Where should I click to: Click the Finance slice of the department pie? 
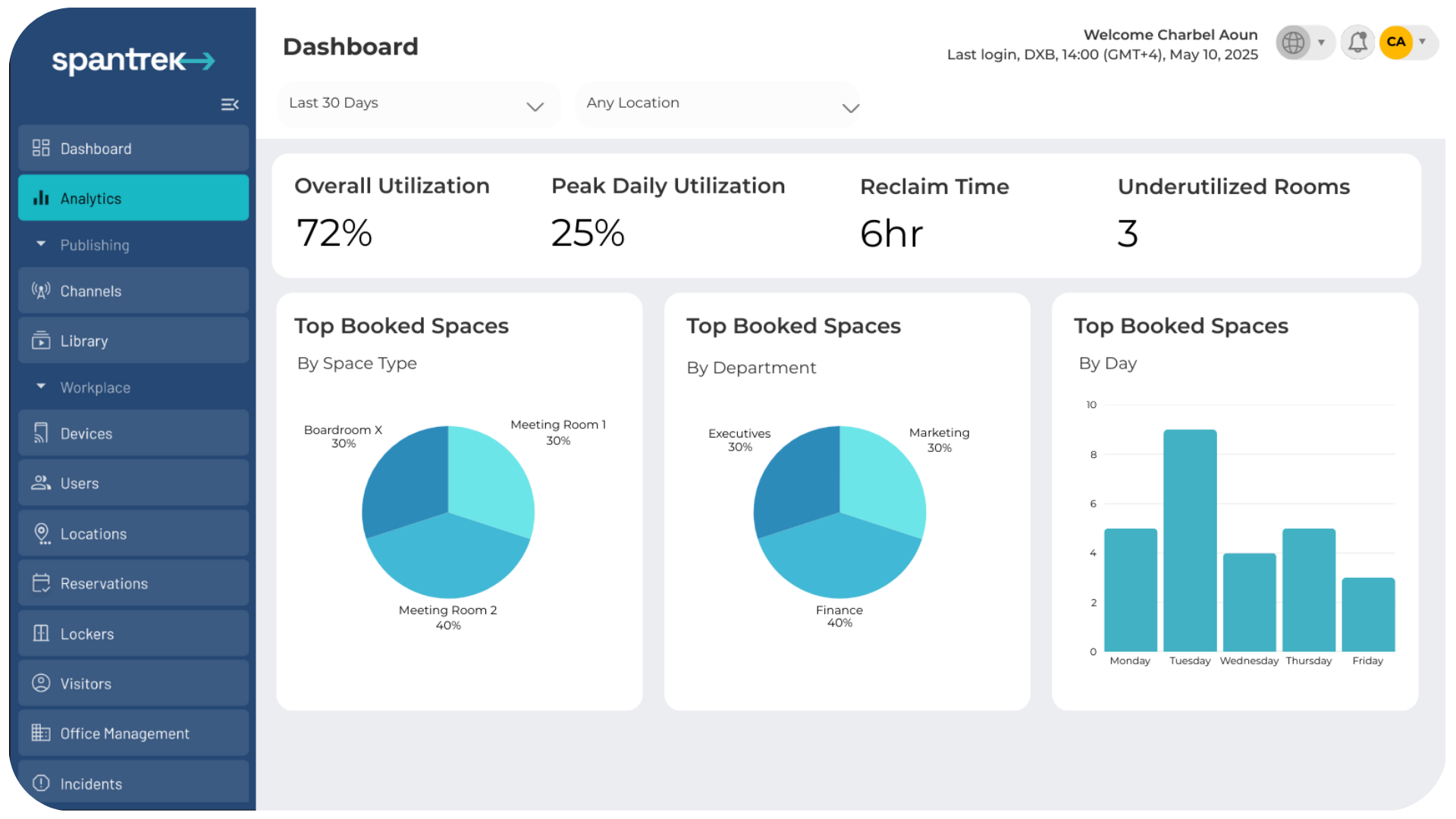[839, 561]
